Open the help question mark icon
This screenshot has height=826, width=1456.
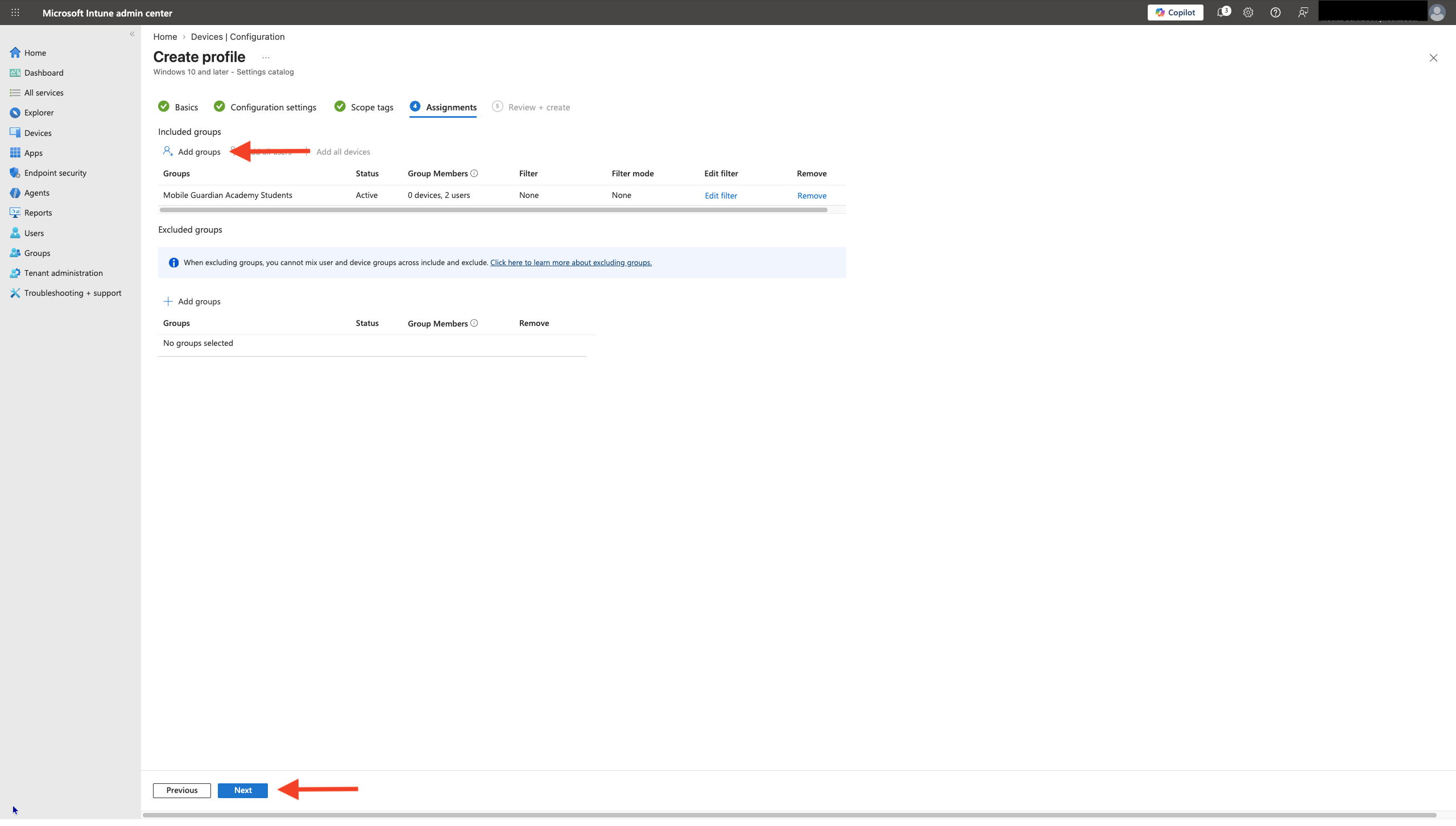(1275, 13)
